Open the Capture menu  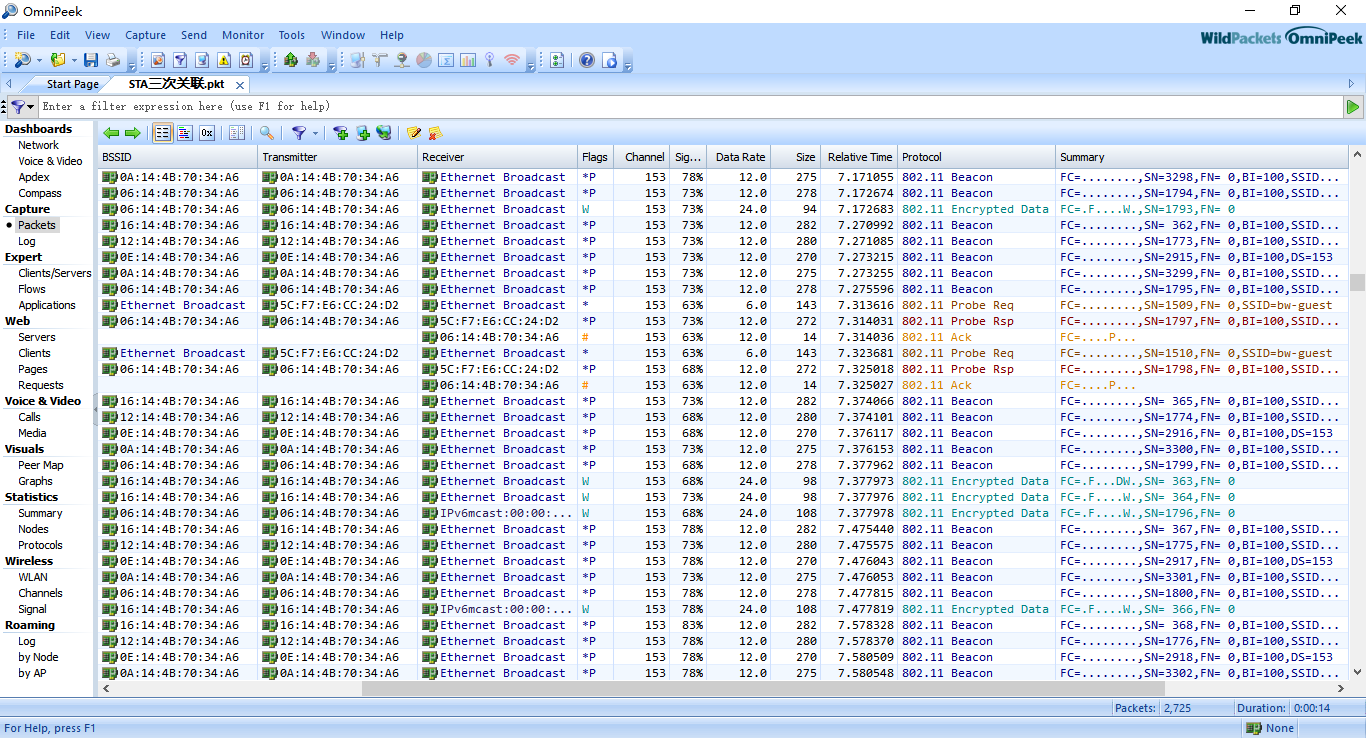coord(145,35)
